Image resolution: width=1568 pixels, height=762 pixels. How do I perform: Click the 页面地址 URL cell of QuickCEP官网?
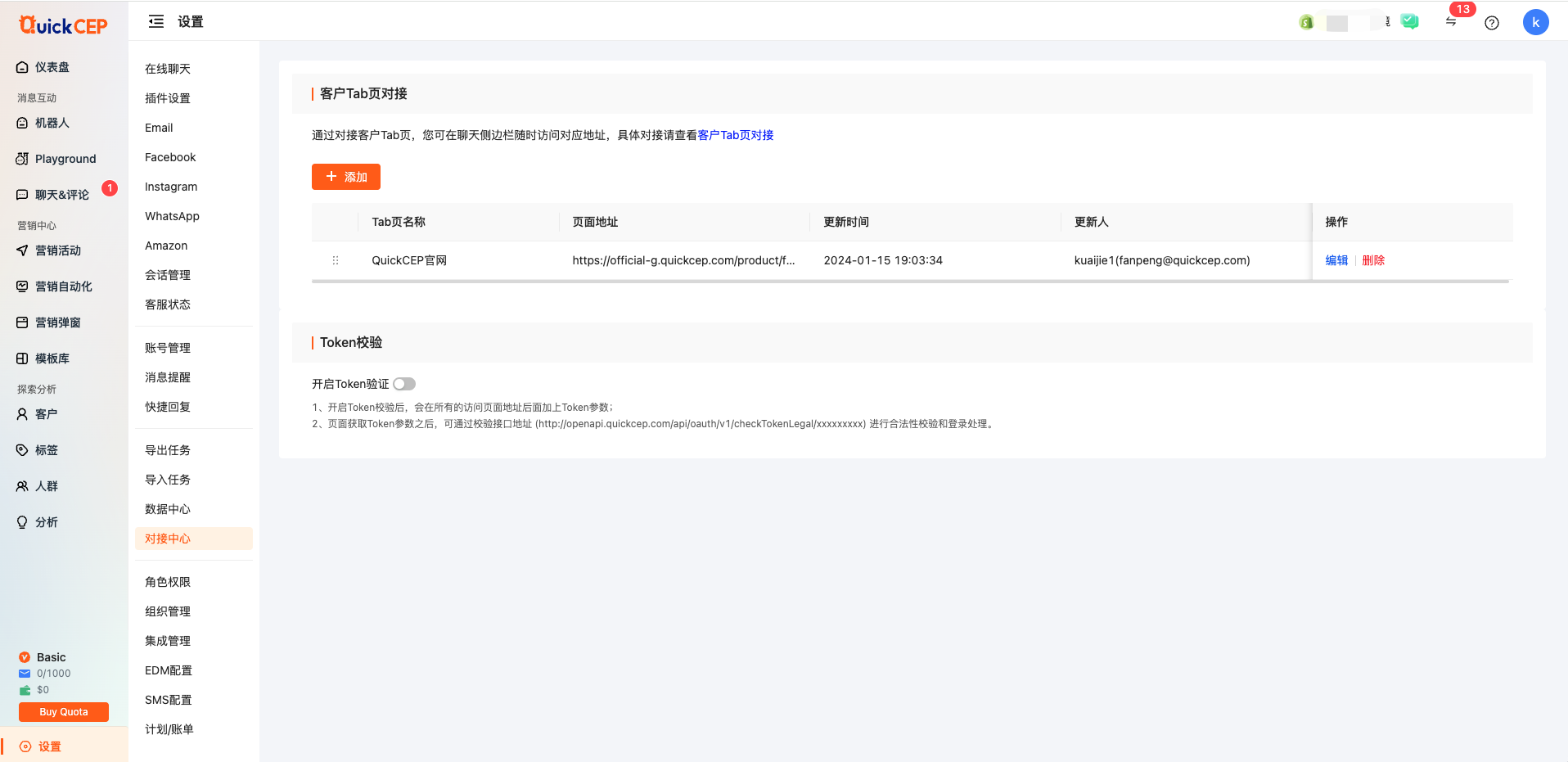pyautogui.click(x=683, y=260)
